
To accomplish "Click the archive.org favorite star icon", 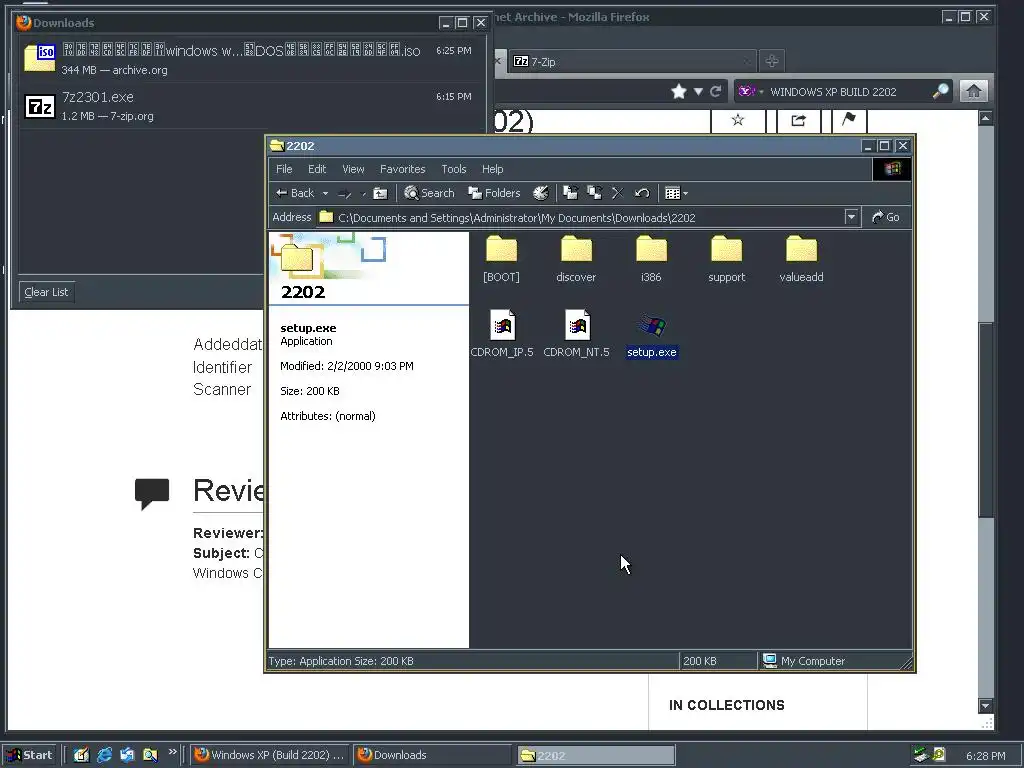I will 738,120.
